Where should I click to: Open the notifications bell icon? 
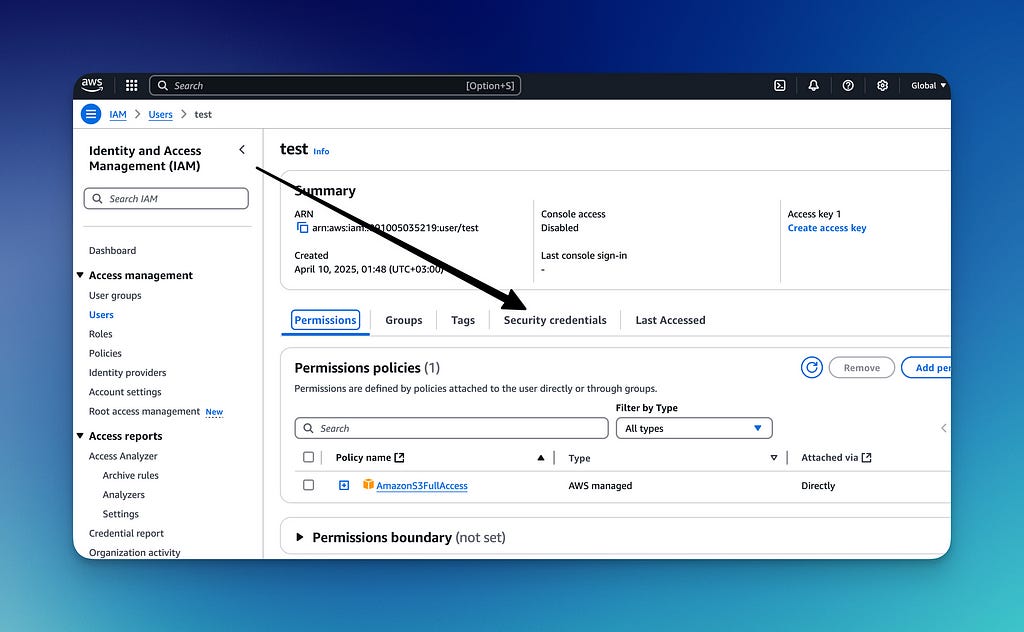813,86
